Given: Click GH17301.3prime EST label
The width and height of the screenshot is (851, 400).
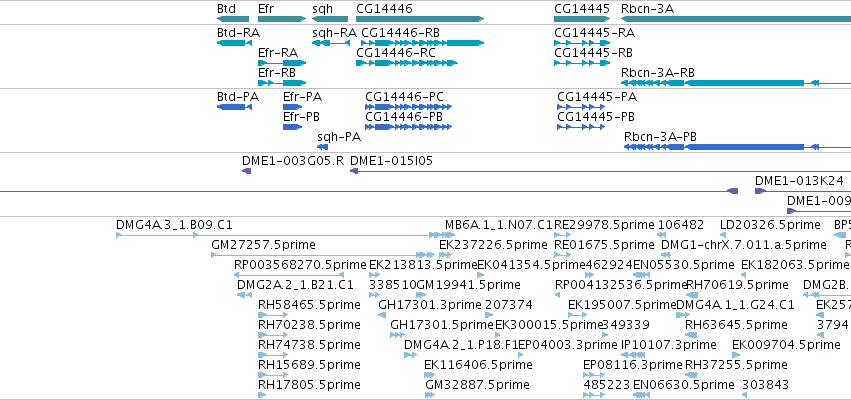Looking at the screenshot, I should [430, 304].
